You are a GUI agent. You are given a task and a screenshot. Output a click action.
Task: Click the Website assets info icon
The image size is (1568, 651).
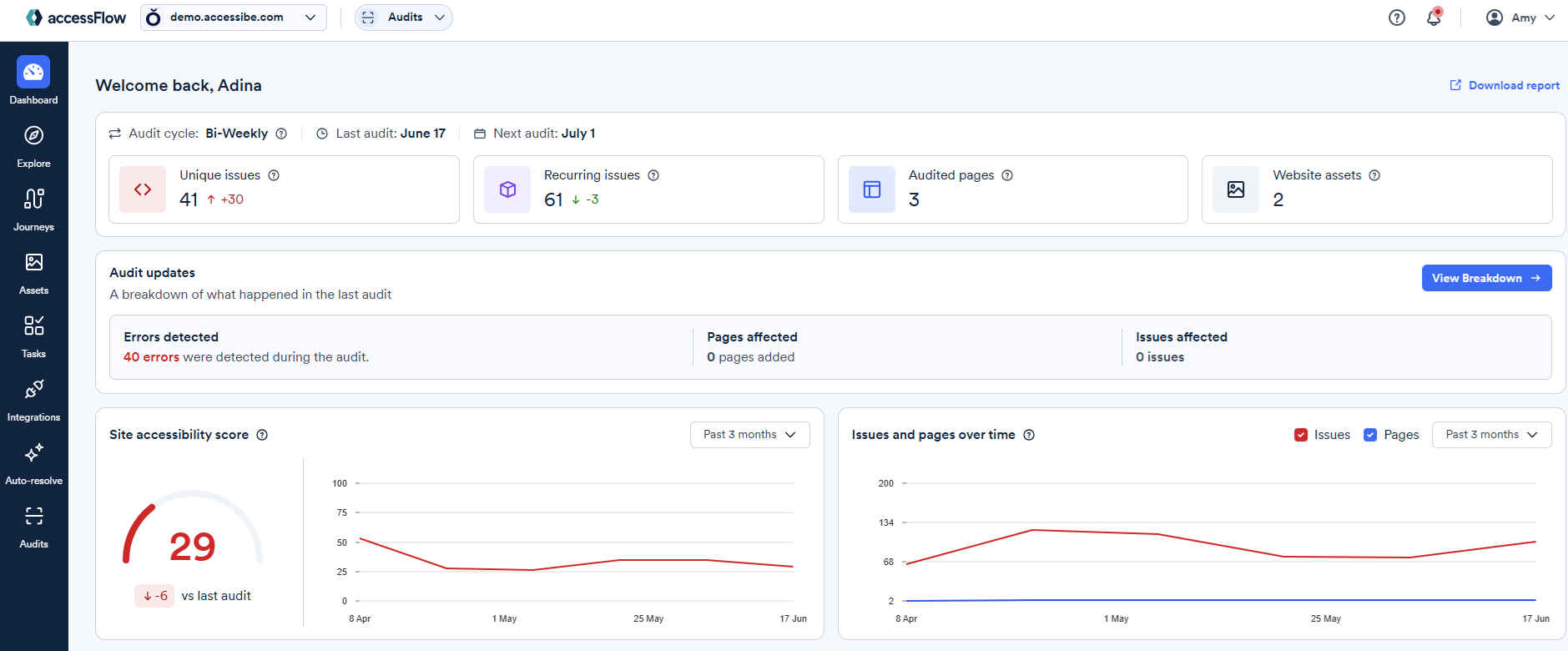(1374, 175)
